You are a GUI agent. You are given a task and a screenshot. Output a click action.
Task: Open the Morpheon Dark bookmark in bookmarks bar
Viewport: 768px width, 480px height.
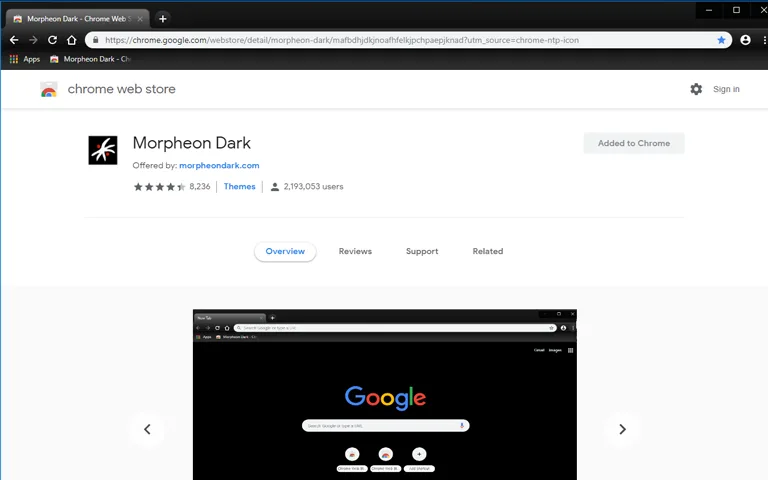tap(91, 59)
